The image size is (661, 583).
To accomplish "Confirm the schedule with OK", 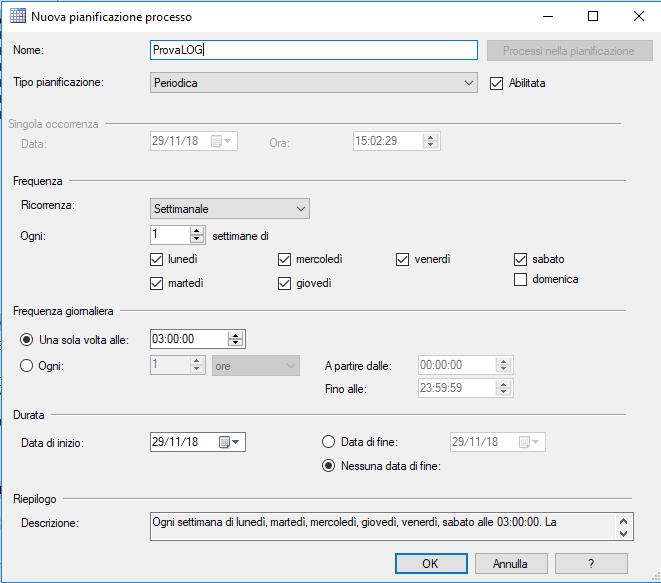I will click(x=430, y=563).
